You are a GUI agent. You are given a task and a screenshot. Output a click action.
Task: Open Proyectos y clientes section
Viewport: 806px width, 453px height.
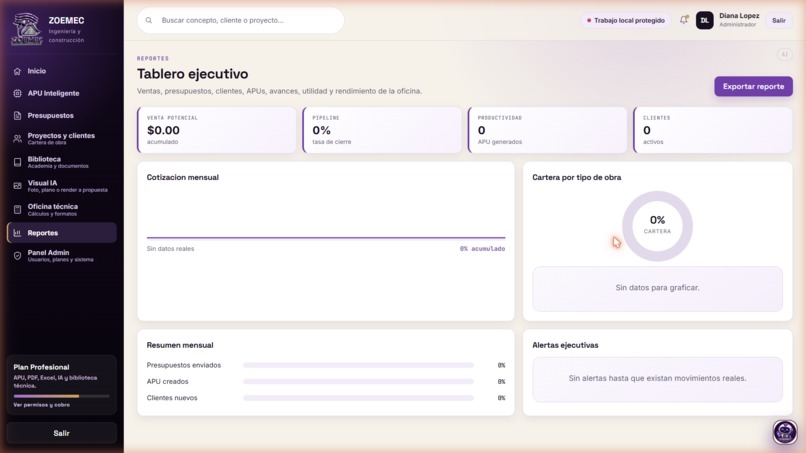pos(62,139)
